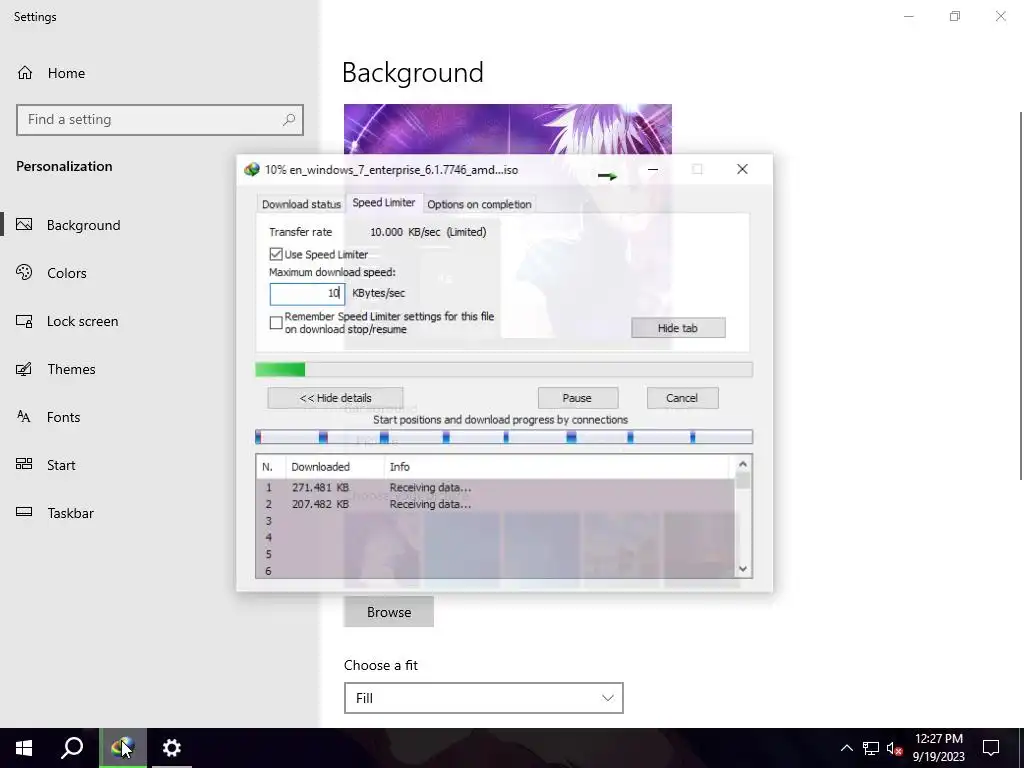
Task: Select the Speed Limiter tab
Action: coord(384,202)
